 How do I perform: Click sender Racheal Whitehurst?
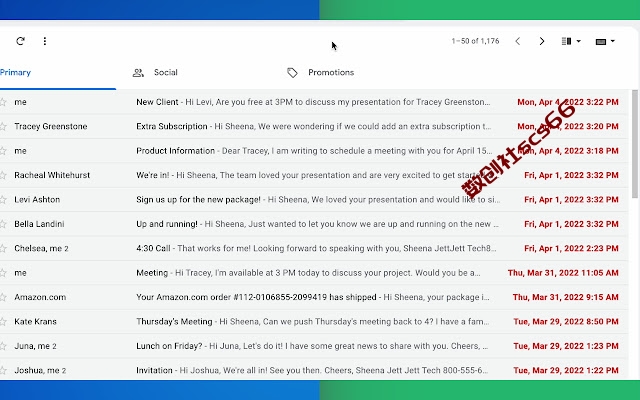52,176
